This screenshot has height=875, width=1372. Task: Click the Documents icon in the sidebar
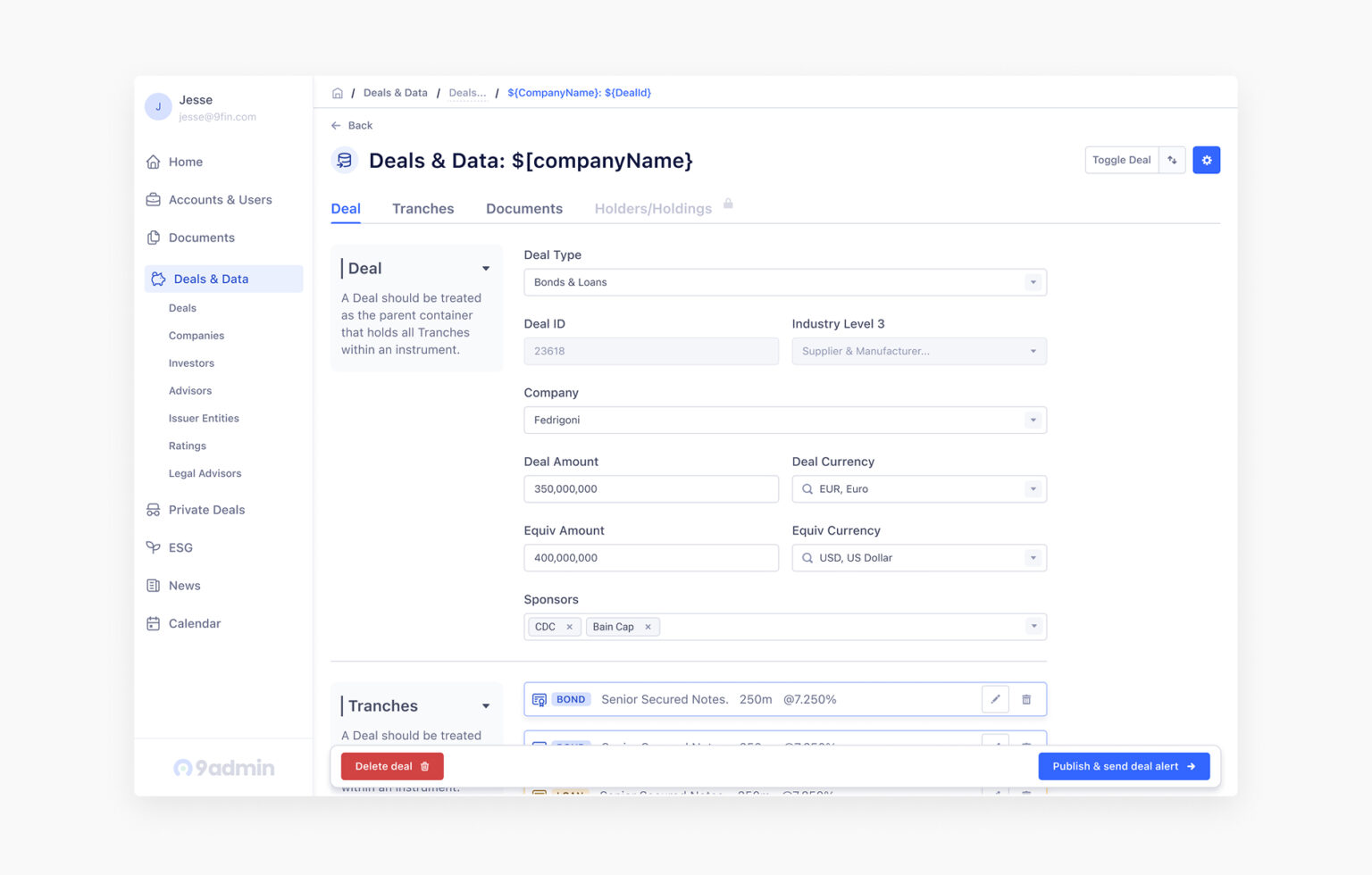pyautogui.click(x=154, y=237)
